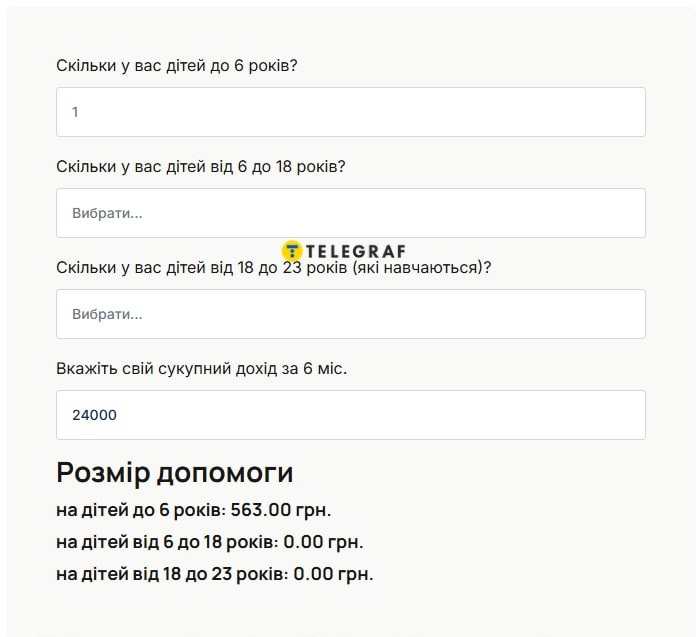This screenshot has height=637, width=697.
Task: Click the 'на дітей від 18 до 23 років:' result label
Action: (171, 574)
